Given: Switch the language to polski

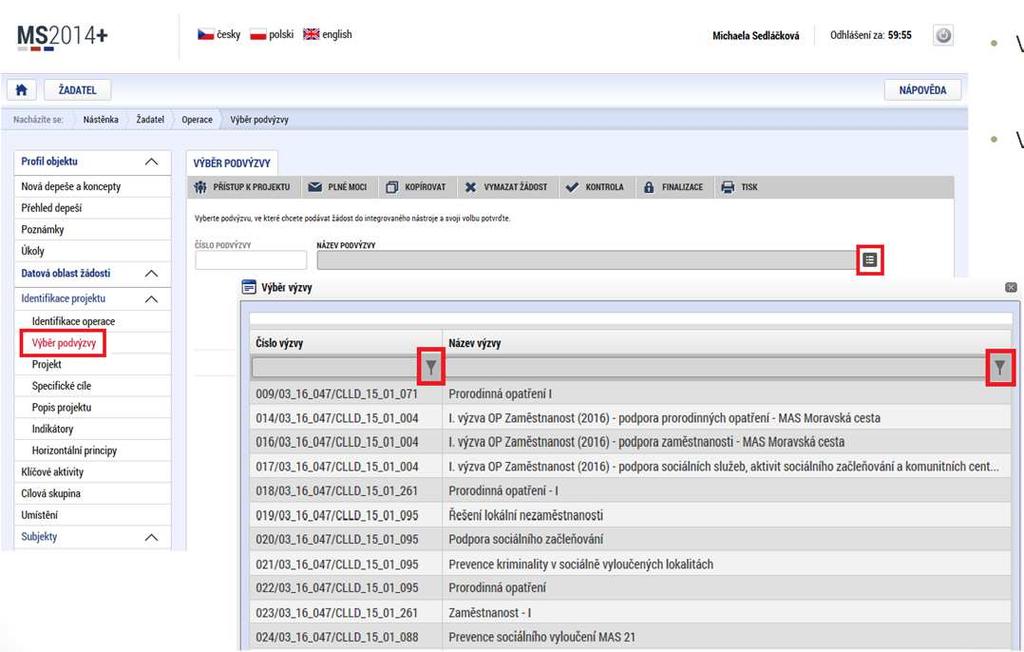Looking at the screenshot, I should click(272, 34).
